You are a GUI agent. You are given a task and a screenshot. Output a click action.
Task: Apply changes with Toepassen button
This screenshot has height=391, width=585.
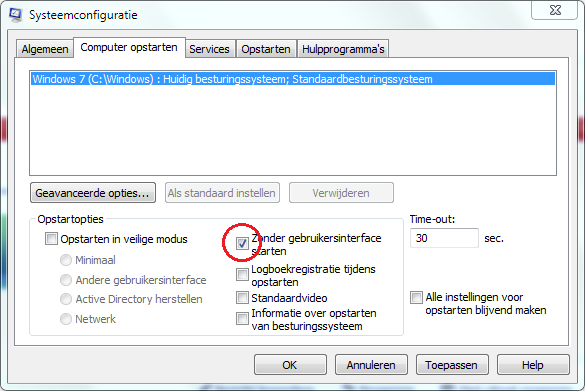coord(452,365)
